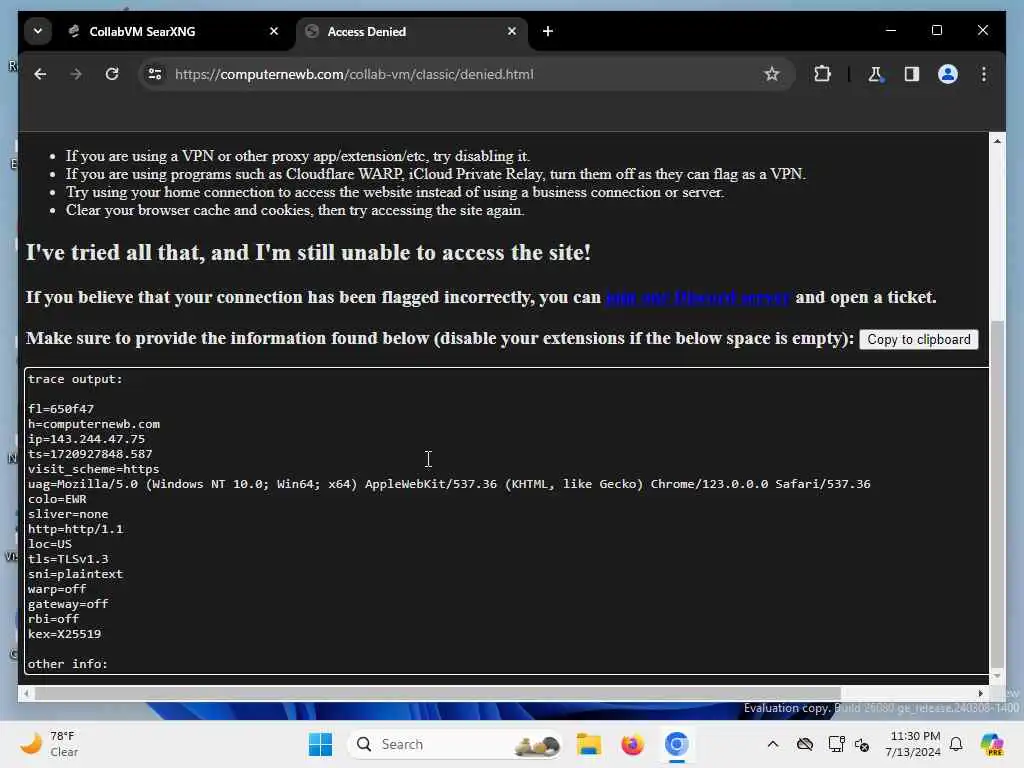1024x768 pixels.
Task: Click the visit_scheme=https line
Action: click(x=93, y=469)
